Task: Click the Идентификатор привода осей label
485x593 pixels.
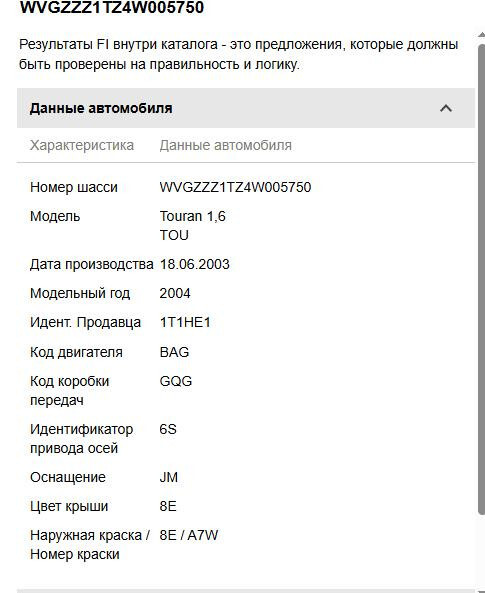Action: pyautogui.click(x=82, y=439)
